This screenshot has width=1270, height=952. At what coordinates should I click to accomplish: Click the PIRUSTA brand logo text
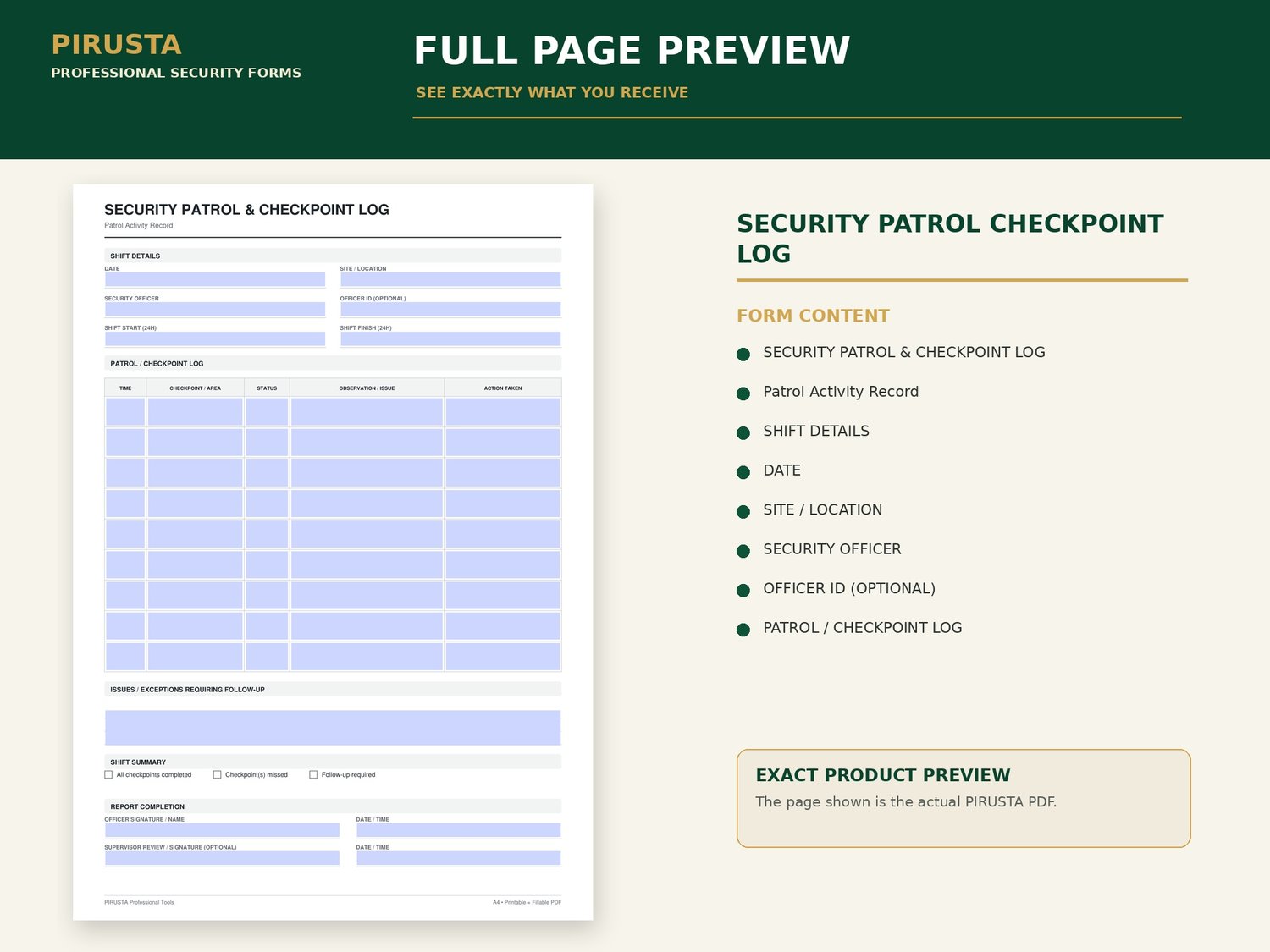pos(117,45)
